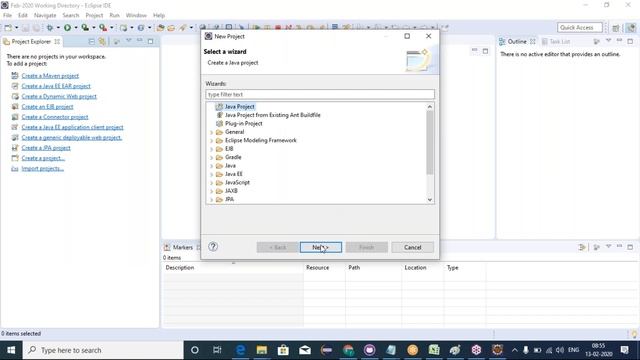Click help question mark in New Project dialog

click(x=213, y=247)
